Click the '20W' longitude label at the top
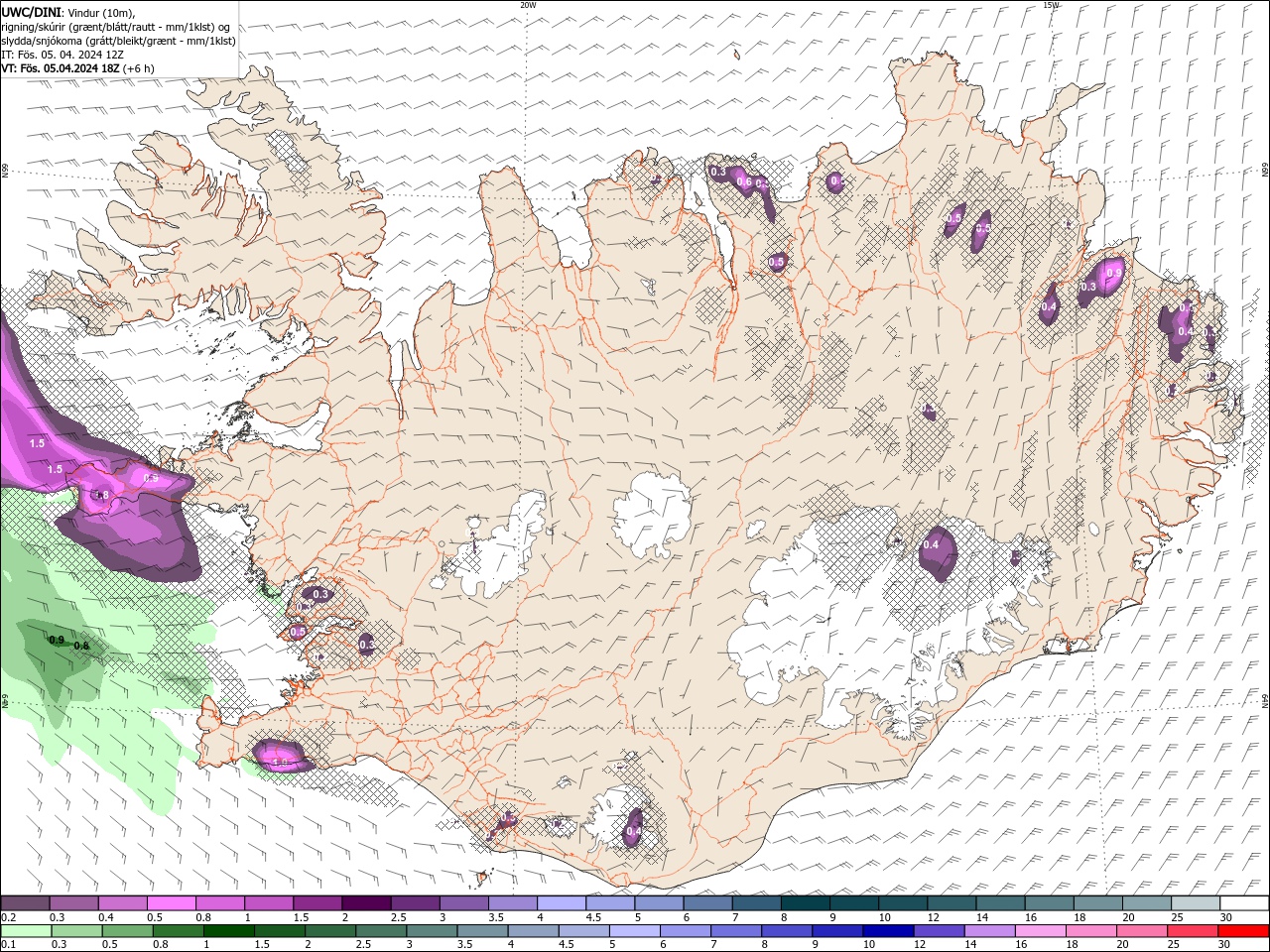Viewport: 1270px width, 952px height. point(528,5)
